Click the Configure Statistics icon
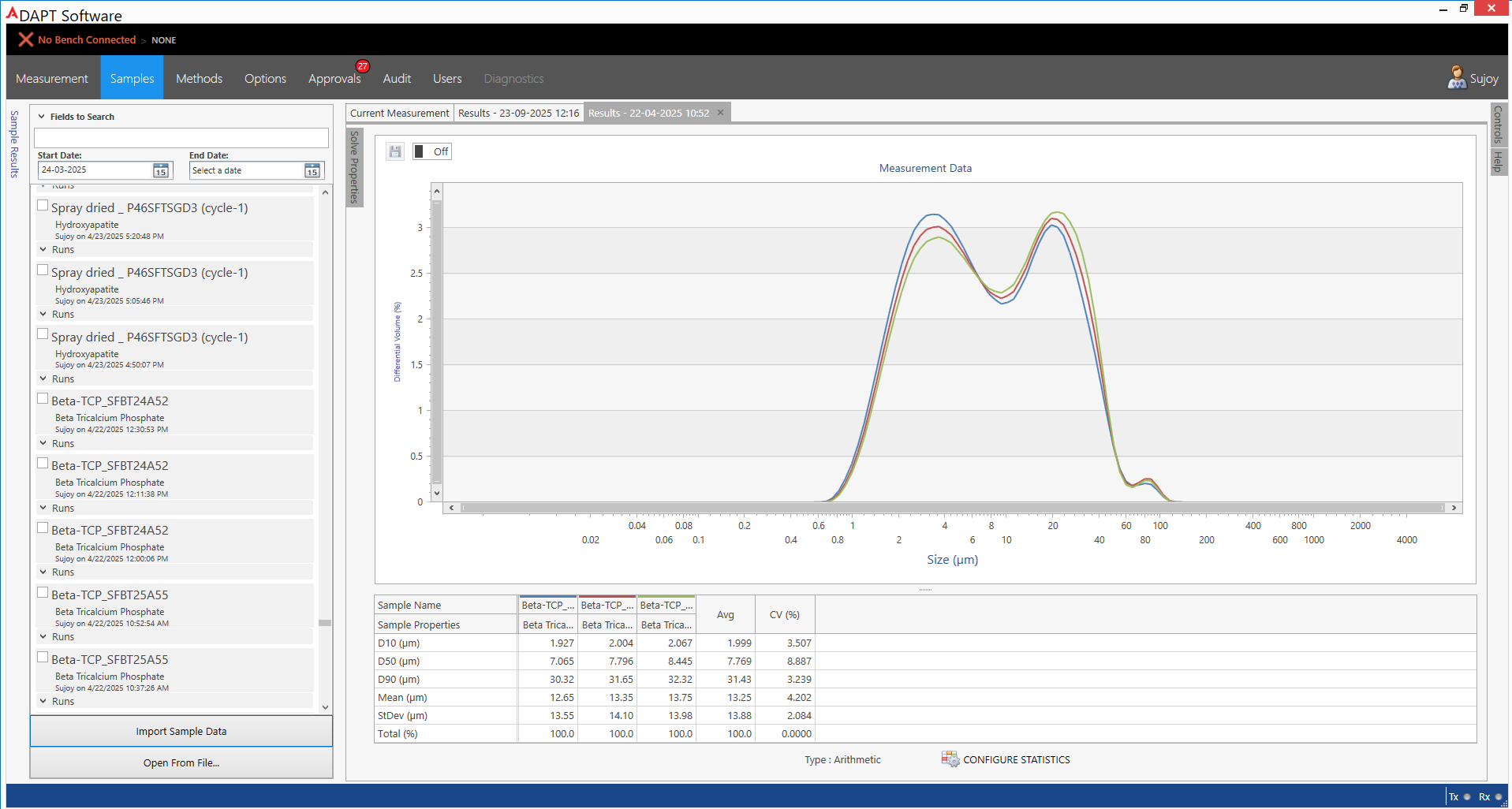The image size is (1512, 809). click(950, 759)
